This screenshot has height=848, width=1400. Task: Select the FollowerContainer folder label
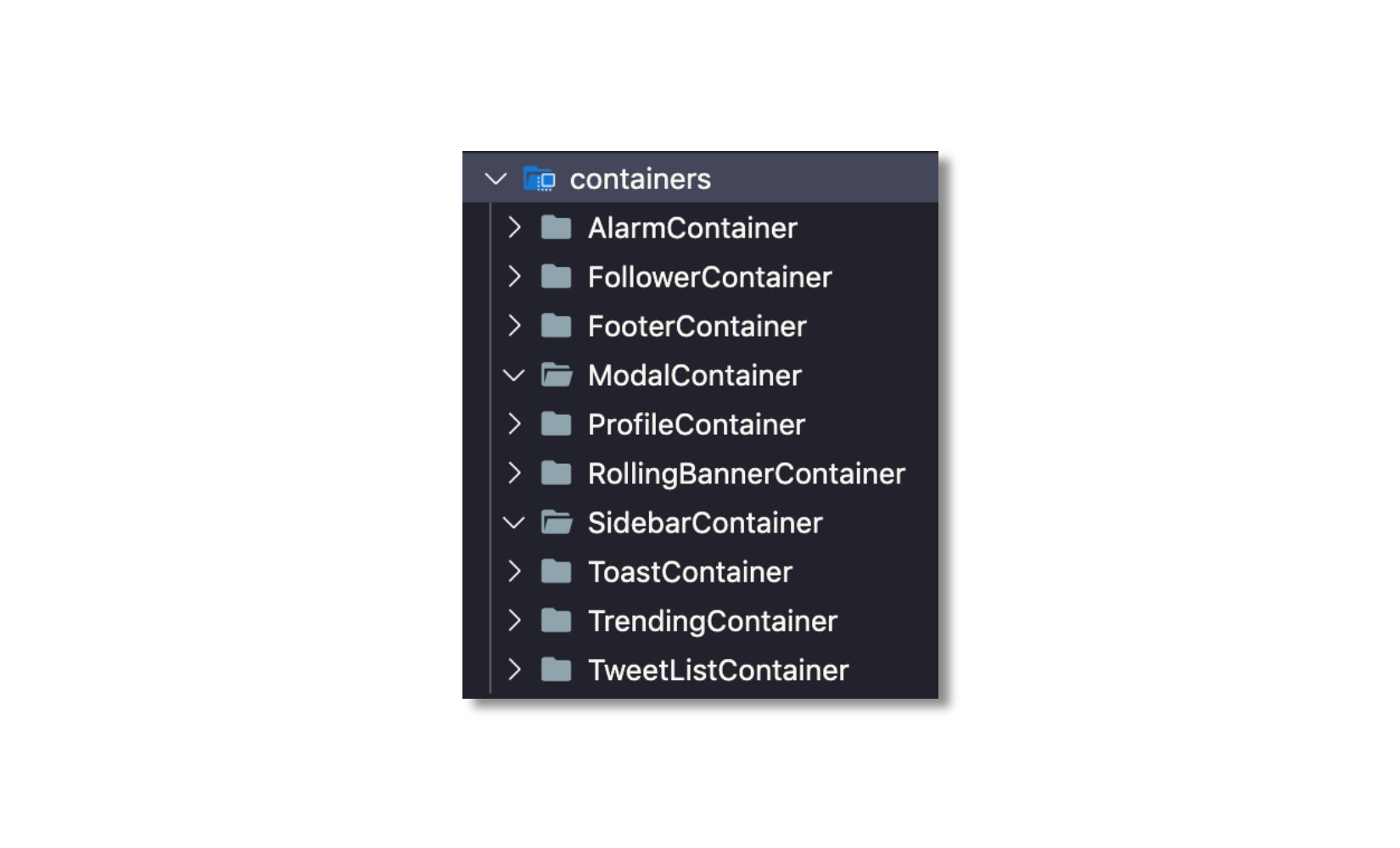[709, 277]
